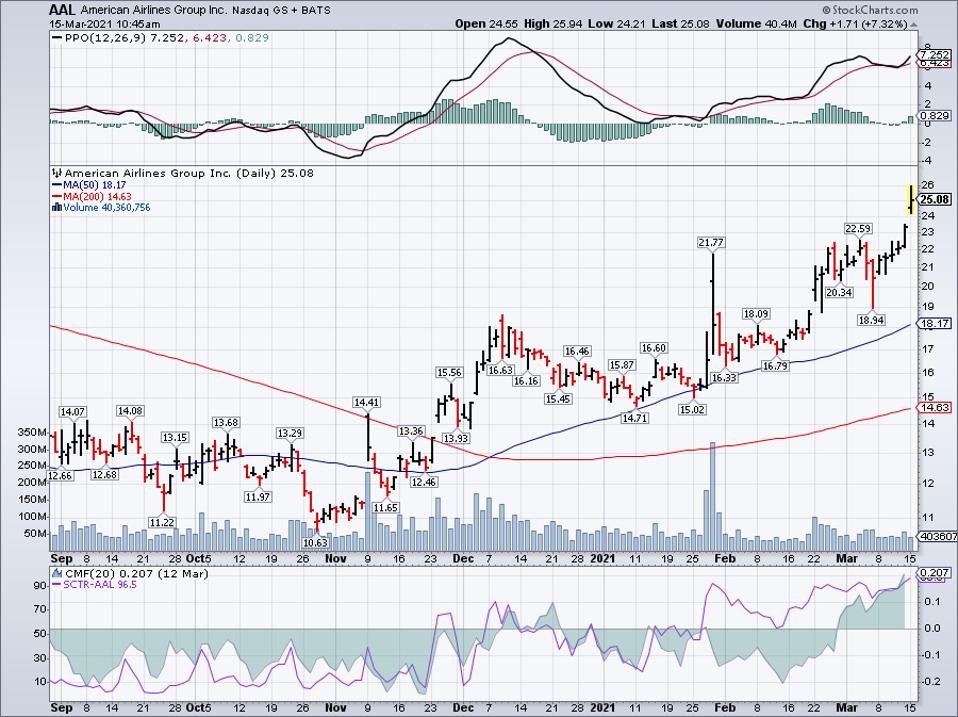Screen dimensions: 958x717
Task: Click the 13.15 price label
Action: coord(175,437)
